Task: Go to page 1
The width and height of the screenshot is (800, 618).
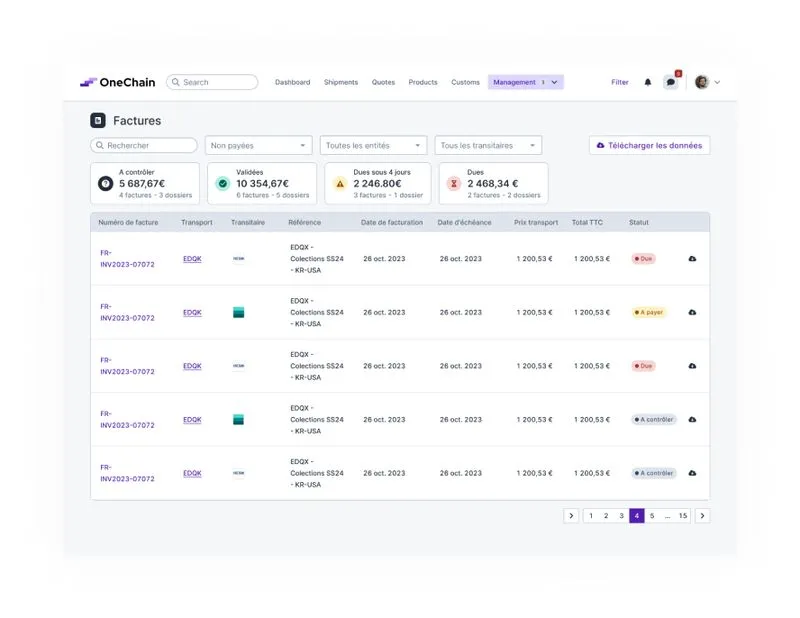Action: [x=591, y=516]
